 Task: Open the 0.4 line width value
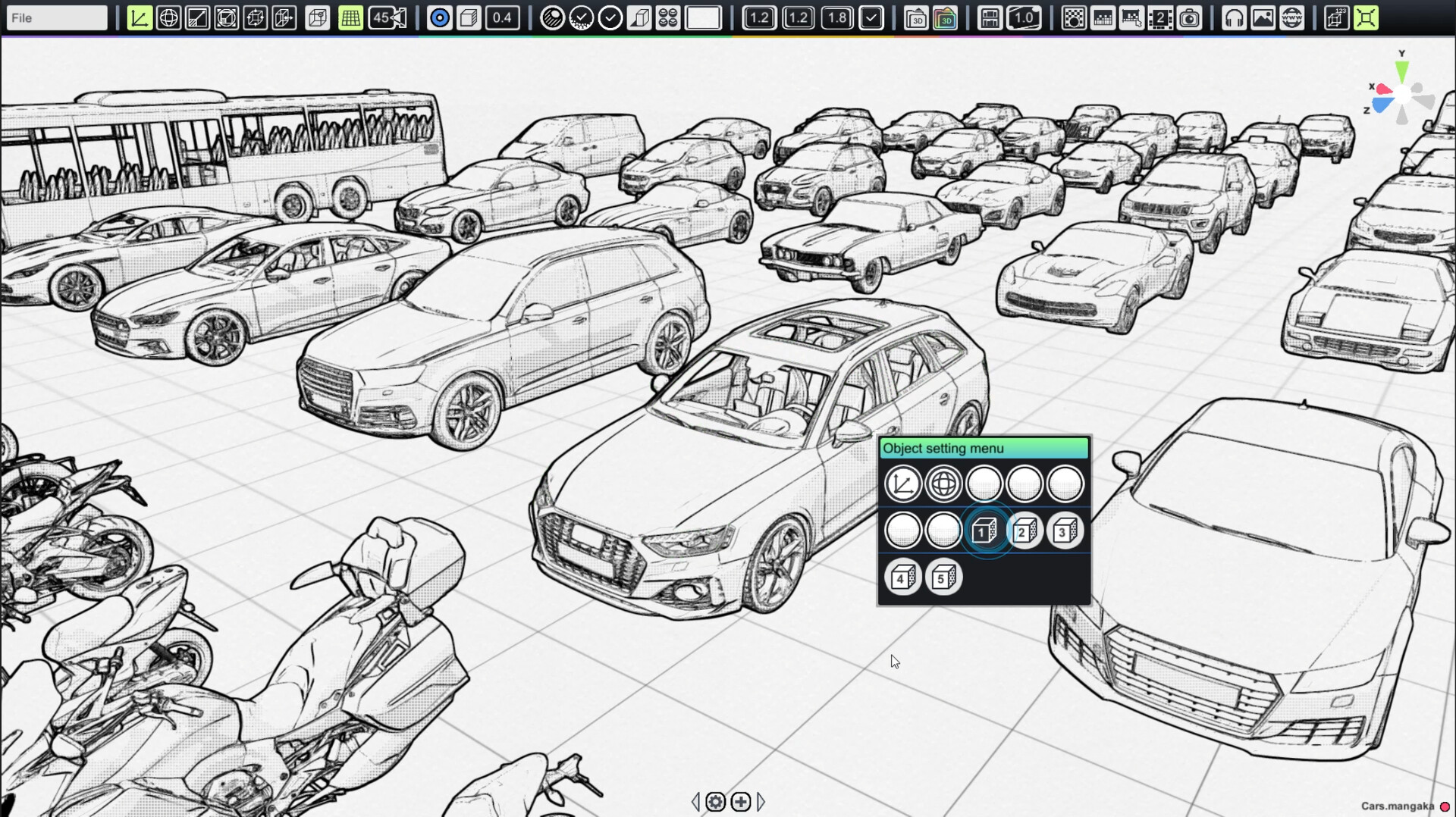502,17
